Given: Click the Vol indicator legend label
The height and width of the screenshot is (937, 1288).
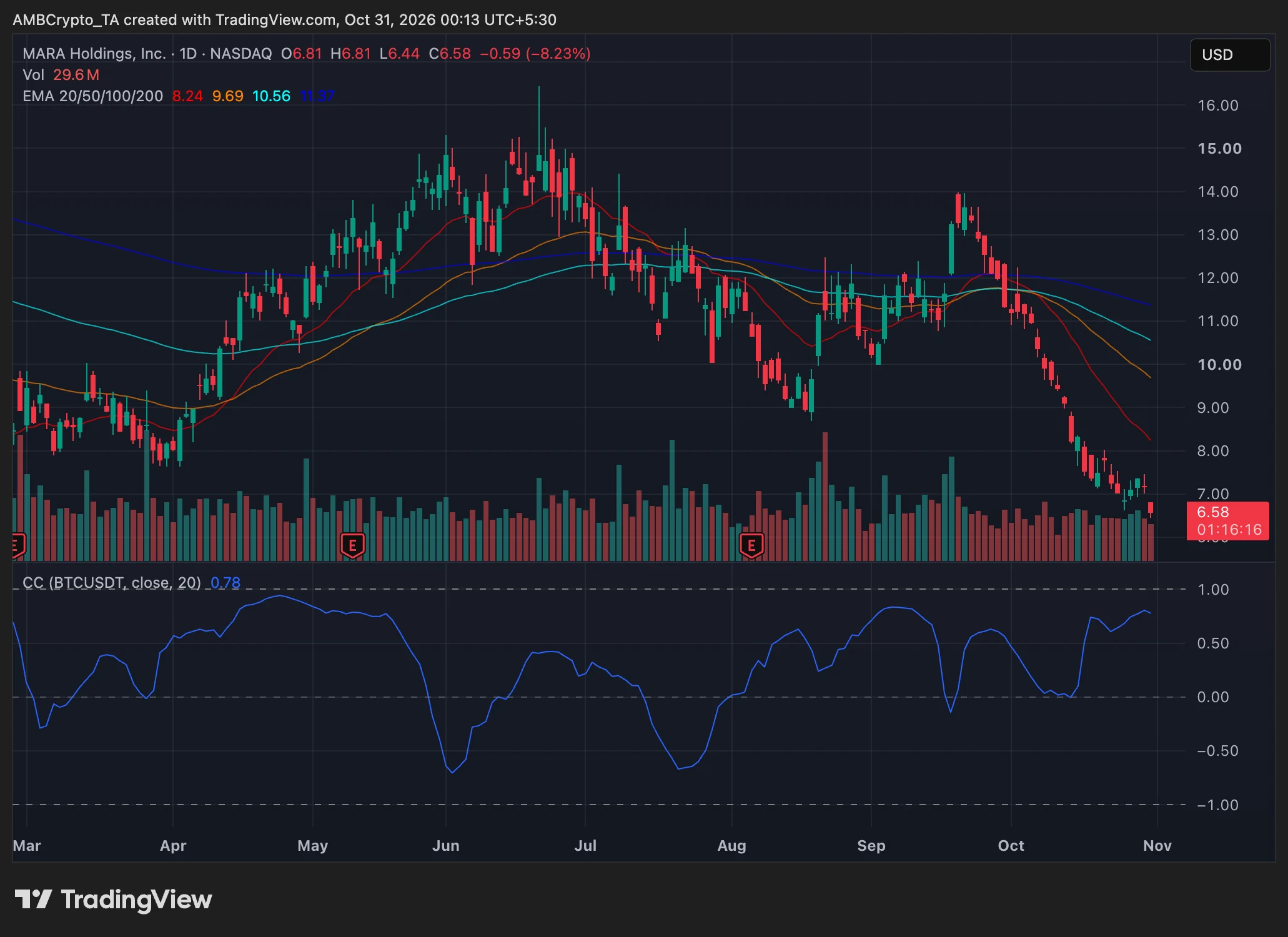Looking at the screenshot, I should 34,75.
